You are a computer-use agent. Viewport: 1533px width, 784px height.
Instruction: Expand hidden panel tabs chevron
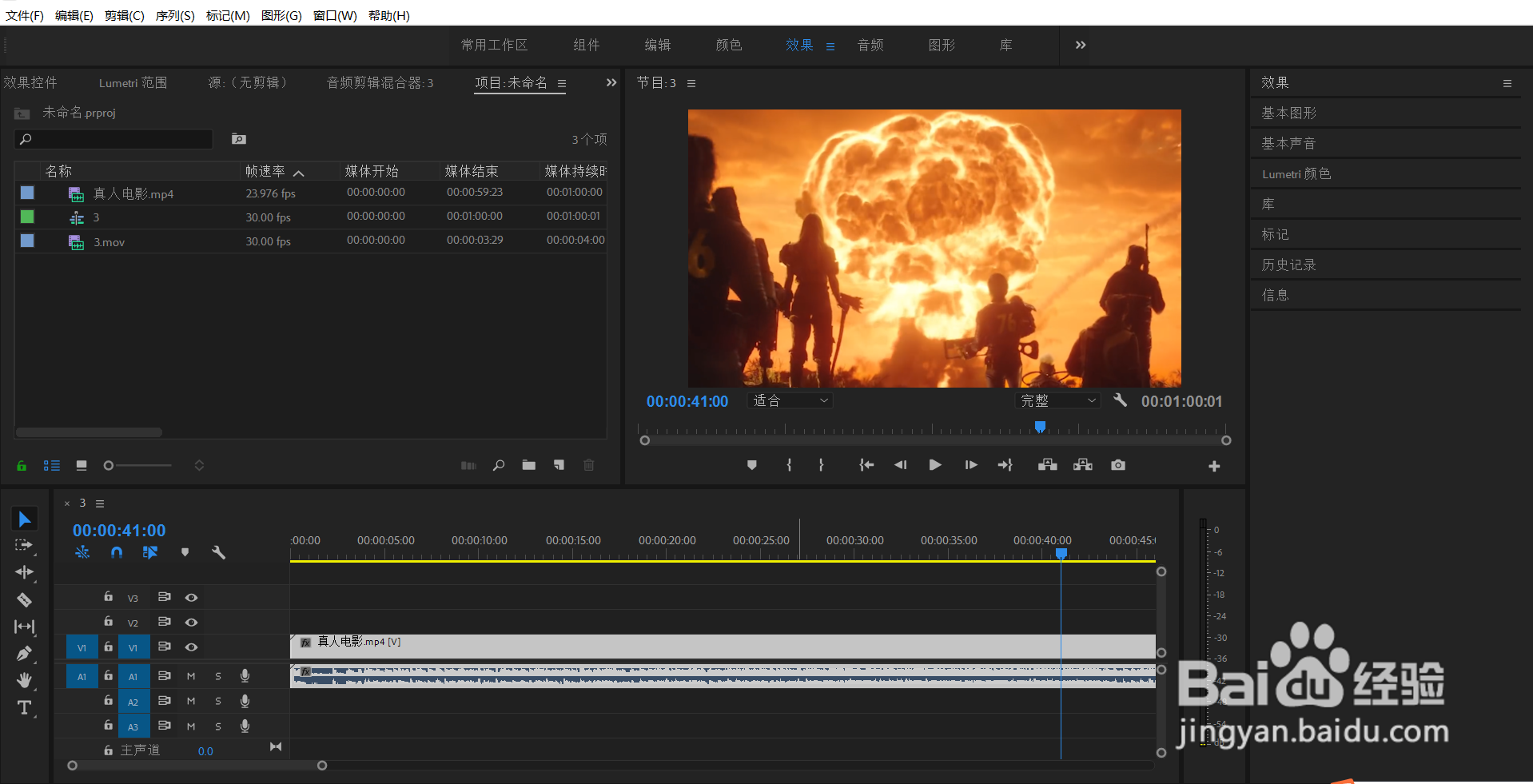(611, 82)
